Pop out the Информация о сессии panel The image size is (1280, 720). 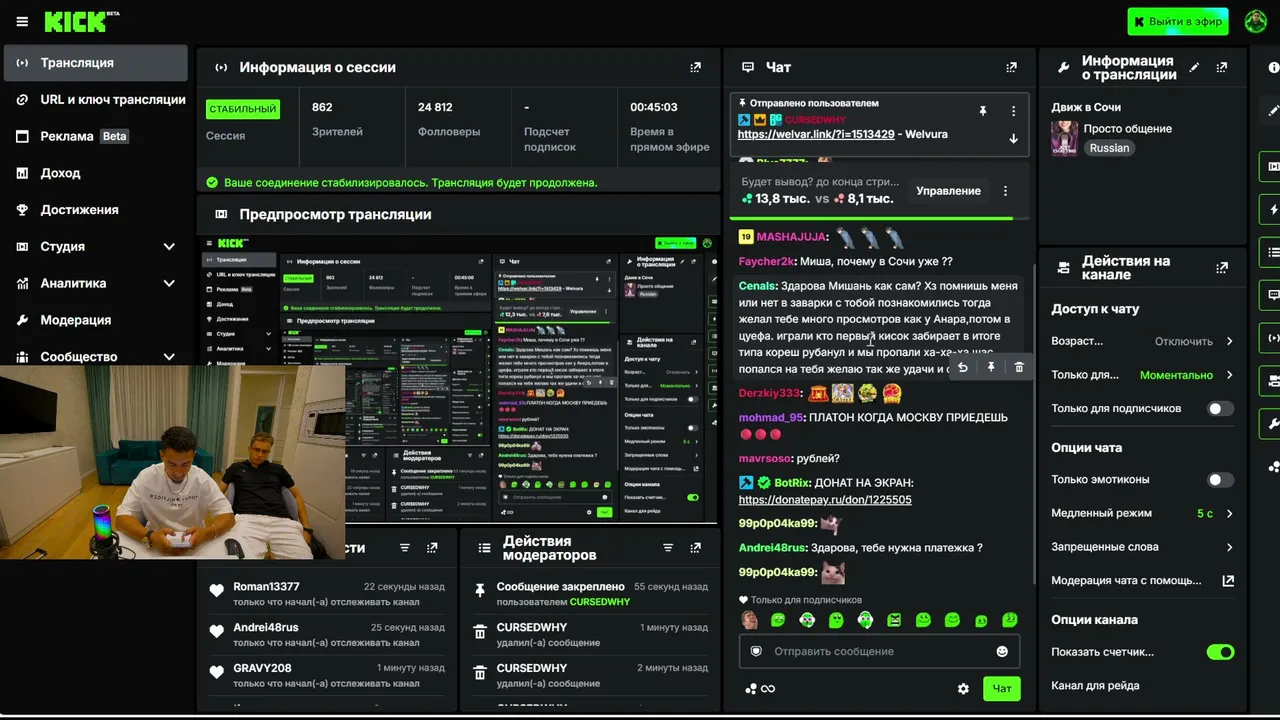coord(696,67)
